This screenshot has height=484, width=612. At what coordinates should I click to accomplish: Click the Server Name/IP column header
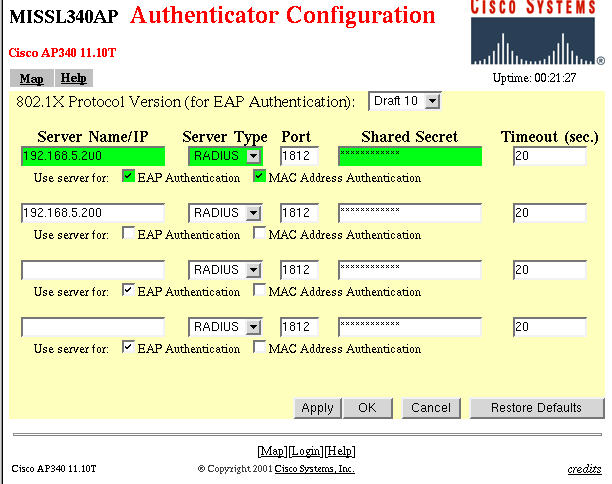(x=93, y=137)
